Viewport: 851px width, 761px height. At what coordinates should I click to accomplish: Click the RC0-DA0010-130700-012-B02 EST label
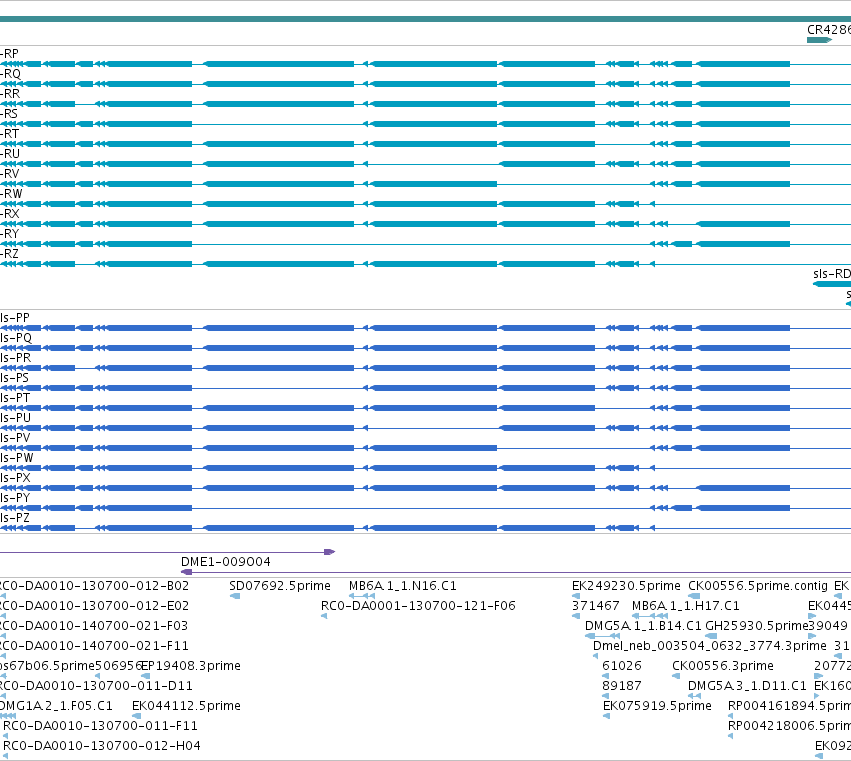point(94,586)
